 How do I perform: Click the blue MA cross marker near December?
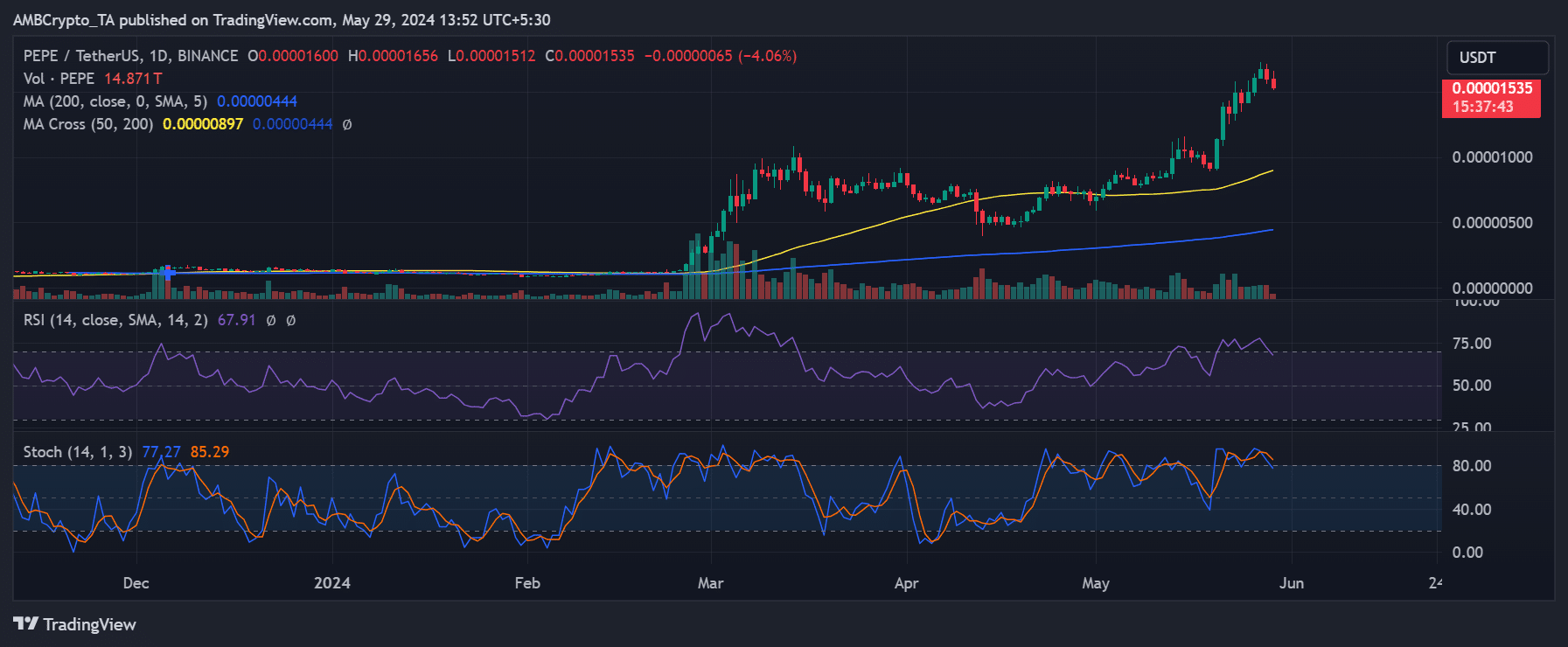(x=169, y=274)
